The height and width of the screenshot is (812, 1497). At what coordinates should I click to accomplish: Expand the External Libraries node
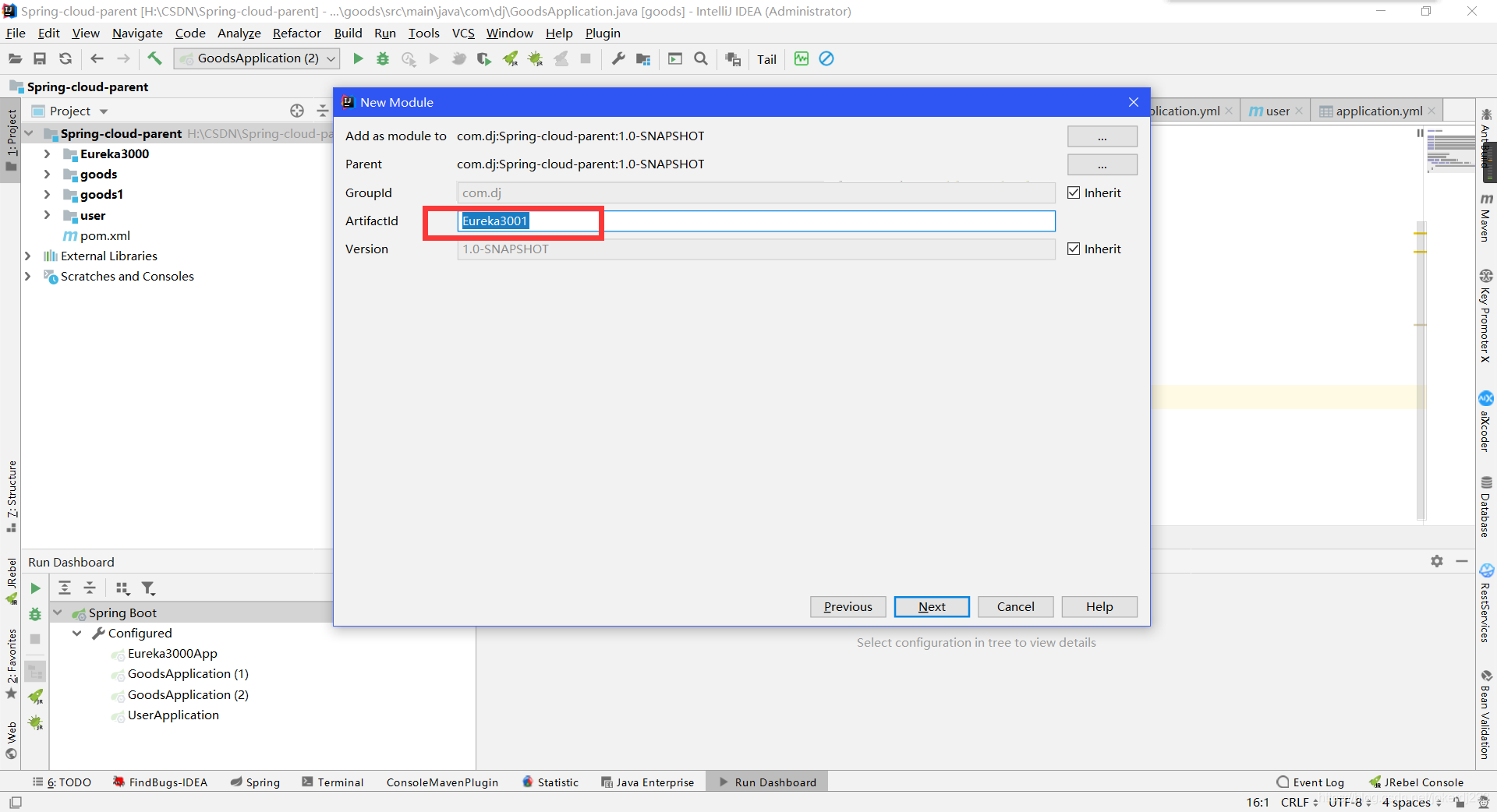pyautogui.click(x=28, y=256)
